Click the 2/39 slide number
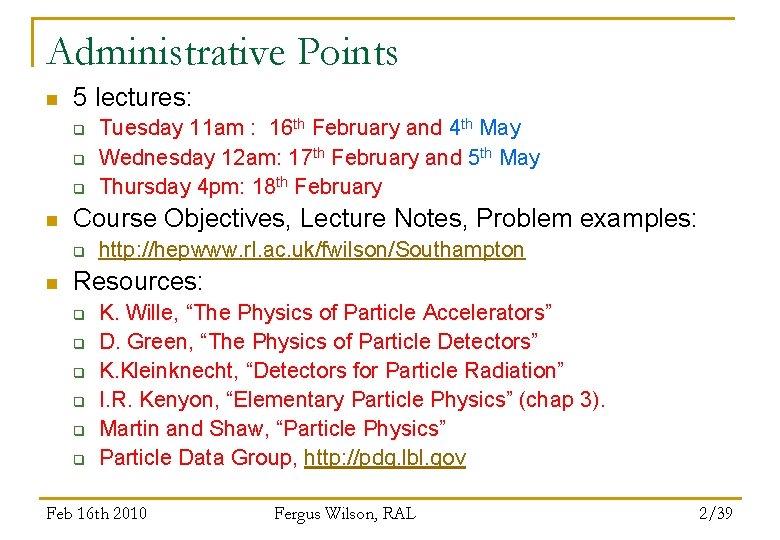The width and height of the screenshot is (780, 540). click(x=715, y=513)
